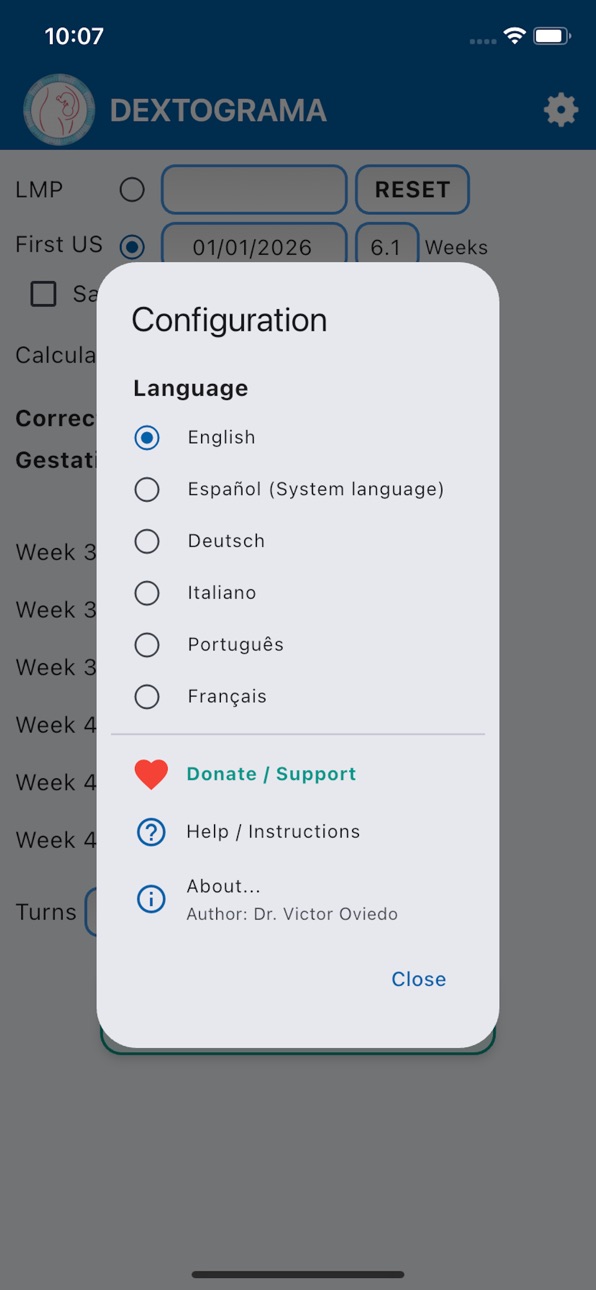Tap the battery status icon
The image size is (596, 1290).
point(552,37)
